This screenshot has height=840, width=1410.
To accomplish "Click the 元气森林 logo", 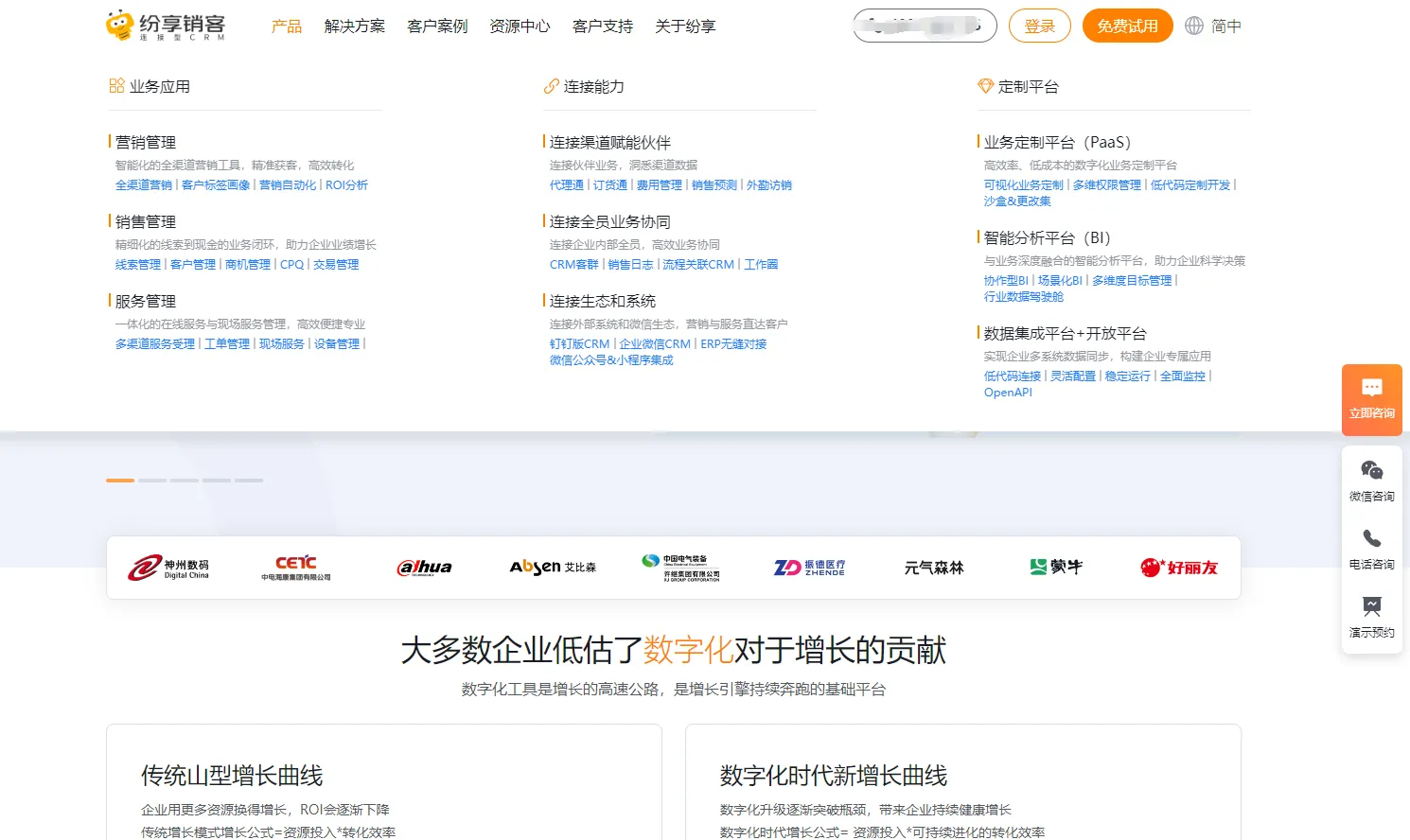I will 934,568.
